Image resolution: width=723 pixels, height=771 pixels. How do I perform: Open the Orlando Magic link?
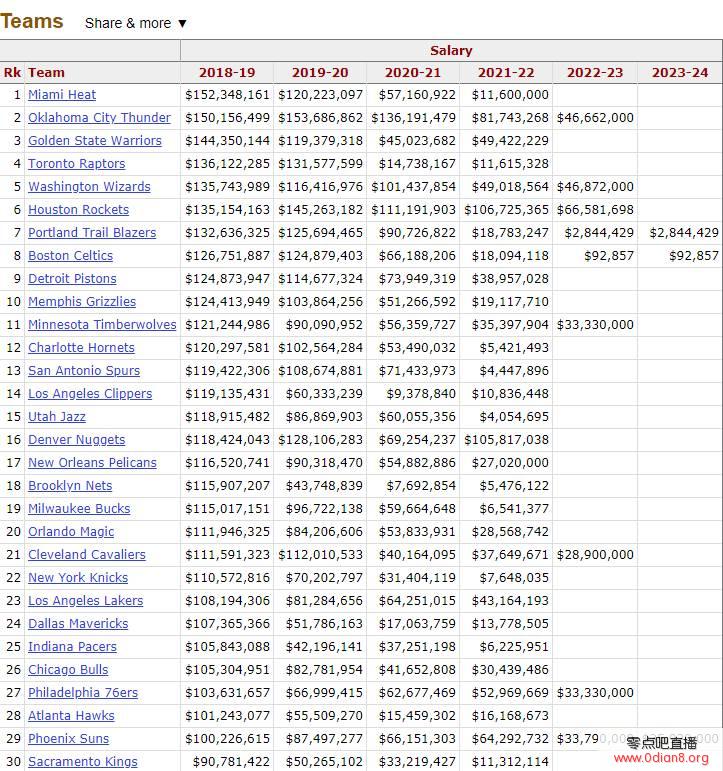point(71,532)
